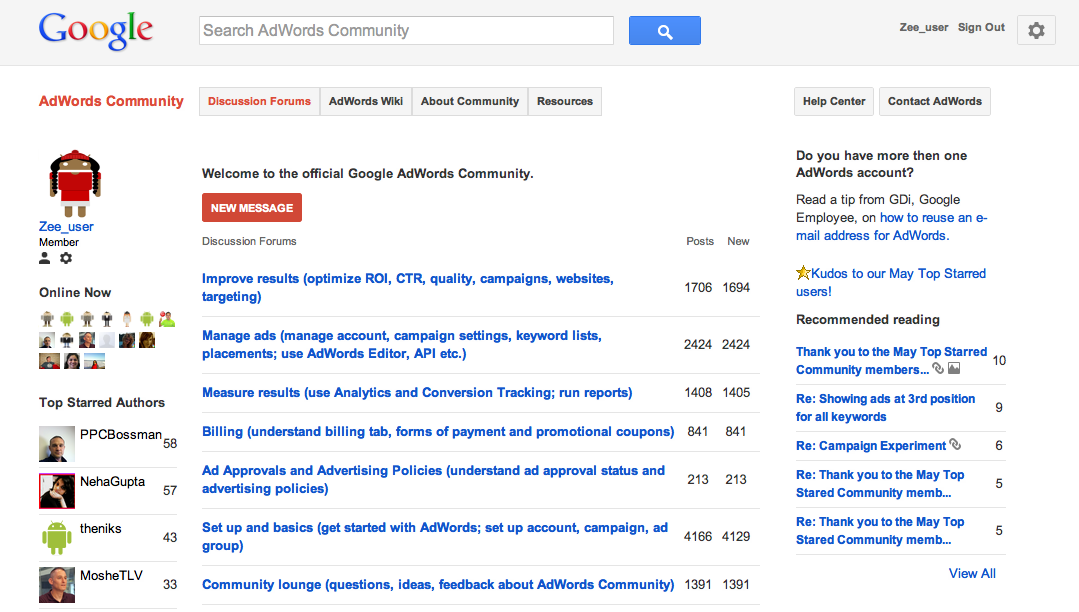Click the new count '1694'
The width and height of the screenshot is (1079, 612).
[736, 288]
